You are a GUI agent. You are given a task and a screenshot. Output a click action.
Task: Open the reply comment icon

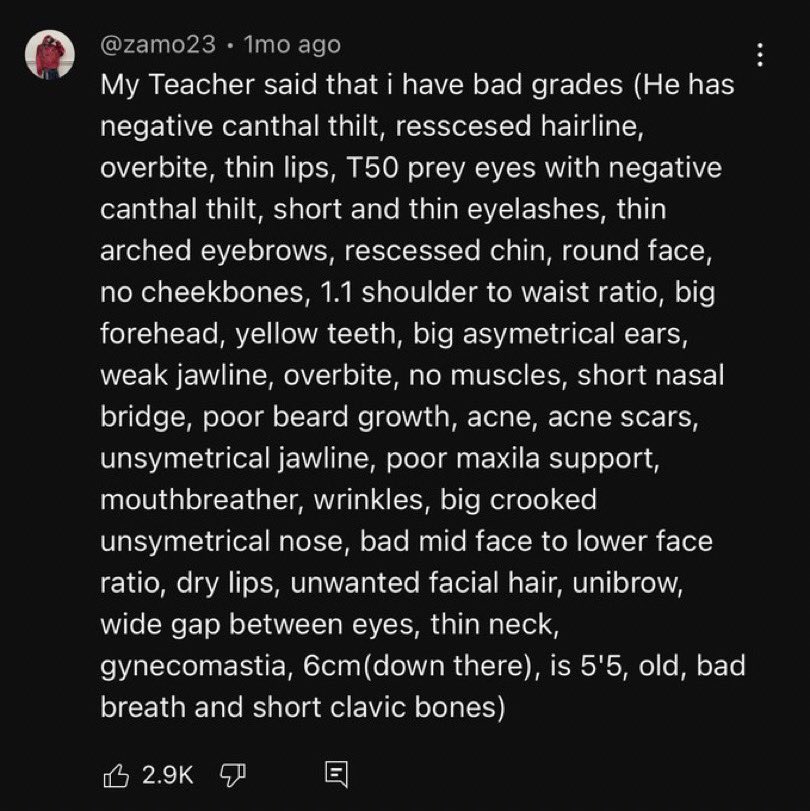(x=336, y=774)
